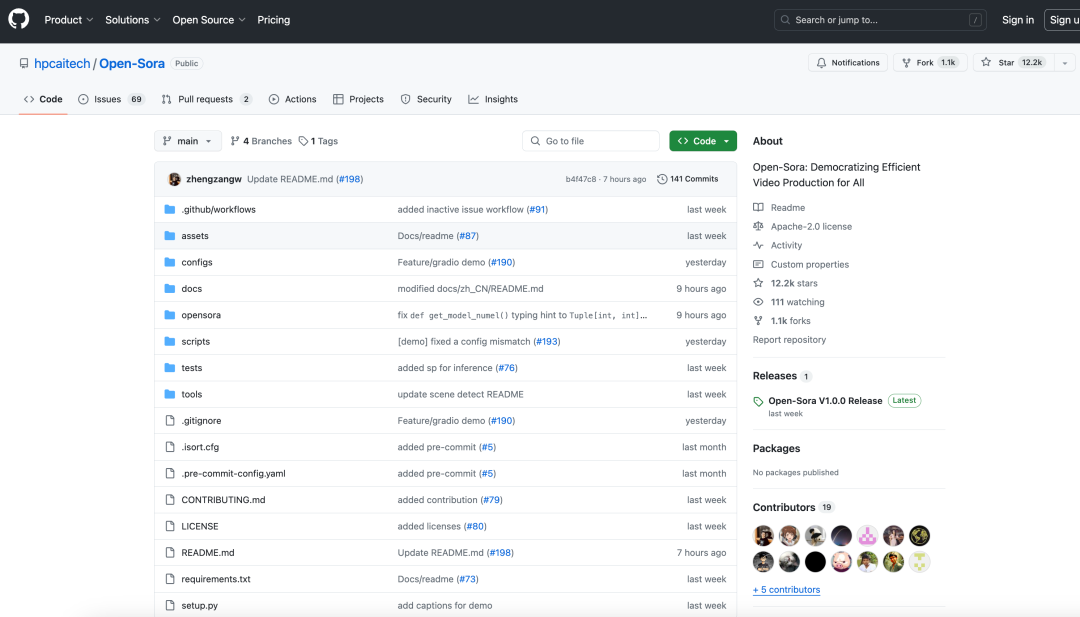Open .pre-commit-config.yaml file
The width and height of the screenshot is (1080, 617).
233,474
